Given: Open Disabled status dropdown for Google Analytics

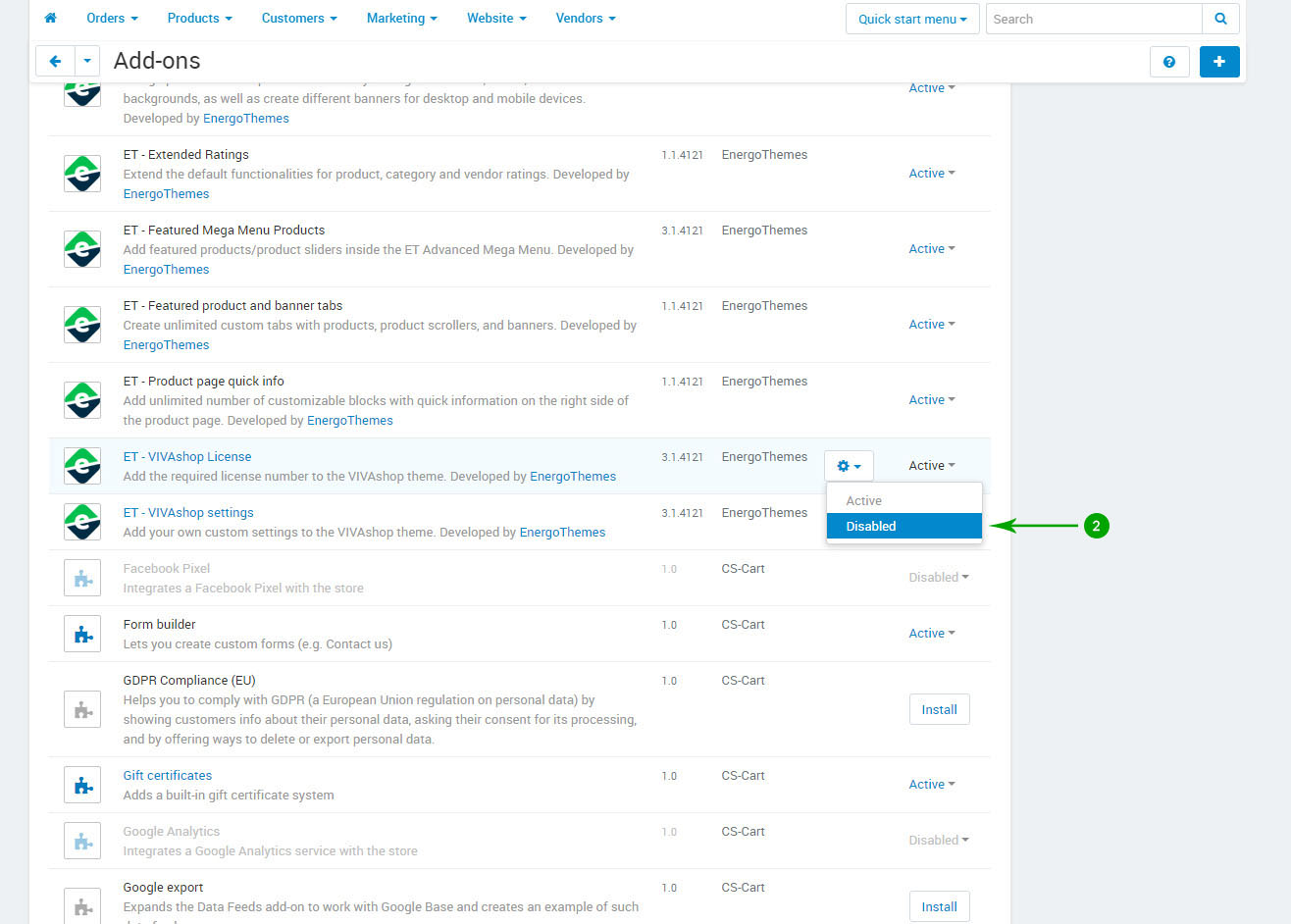Looking at the screenshot, I should 939,841.
